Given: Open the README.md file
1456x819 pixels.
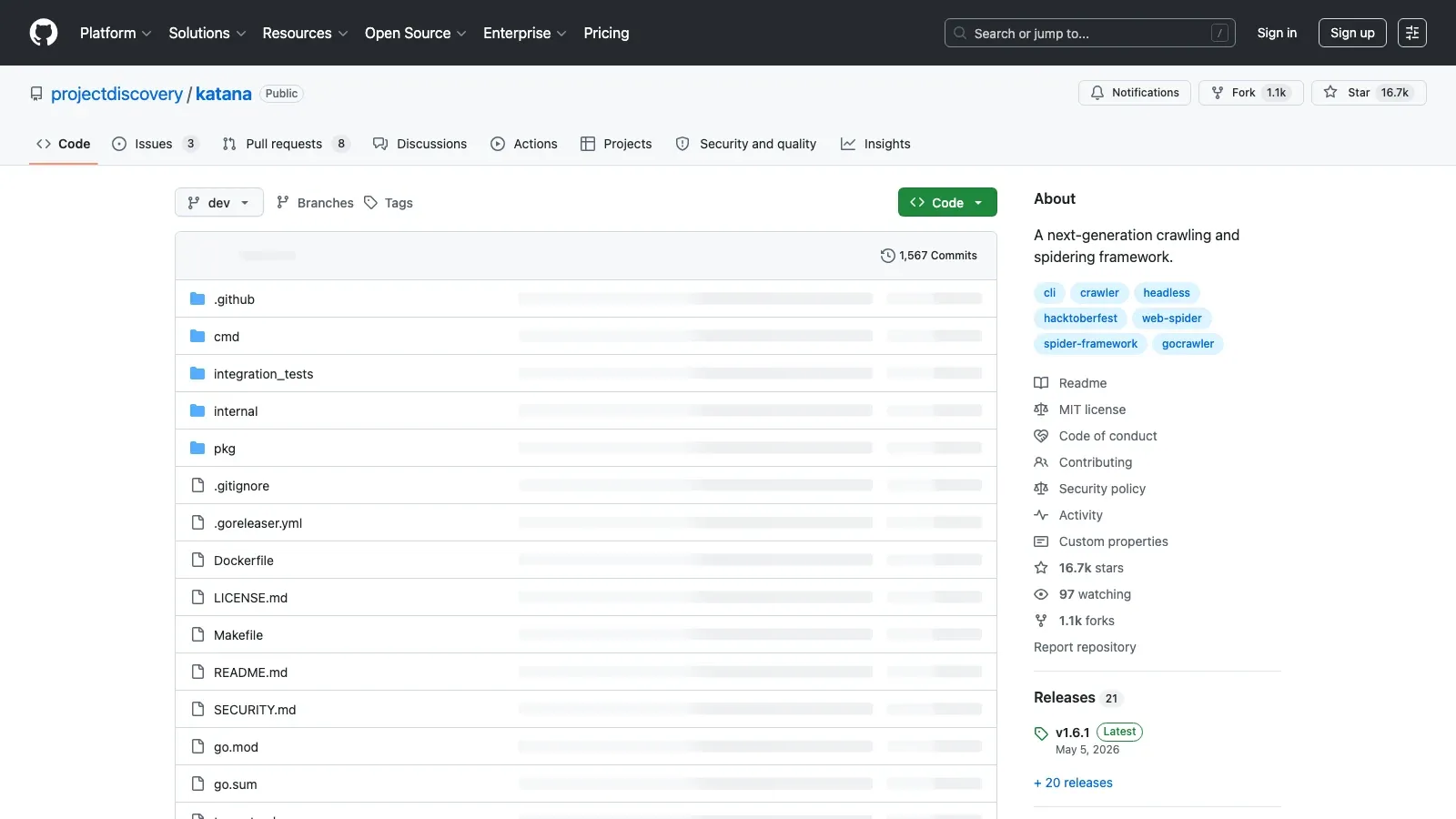Looking at the screenshot, I should (x=250, y=672).
